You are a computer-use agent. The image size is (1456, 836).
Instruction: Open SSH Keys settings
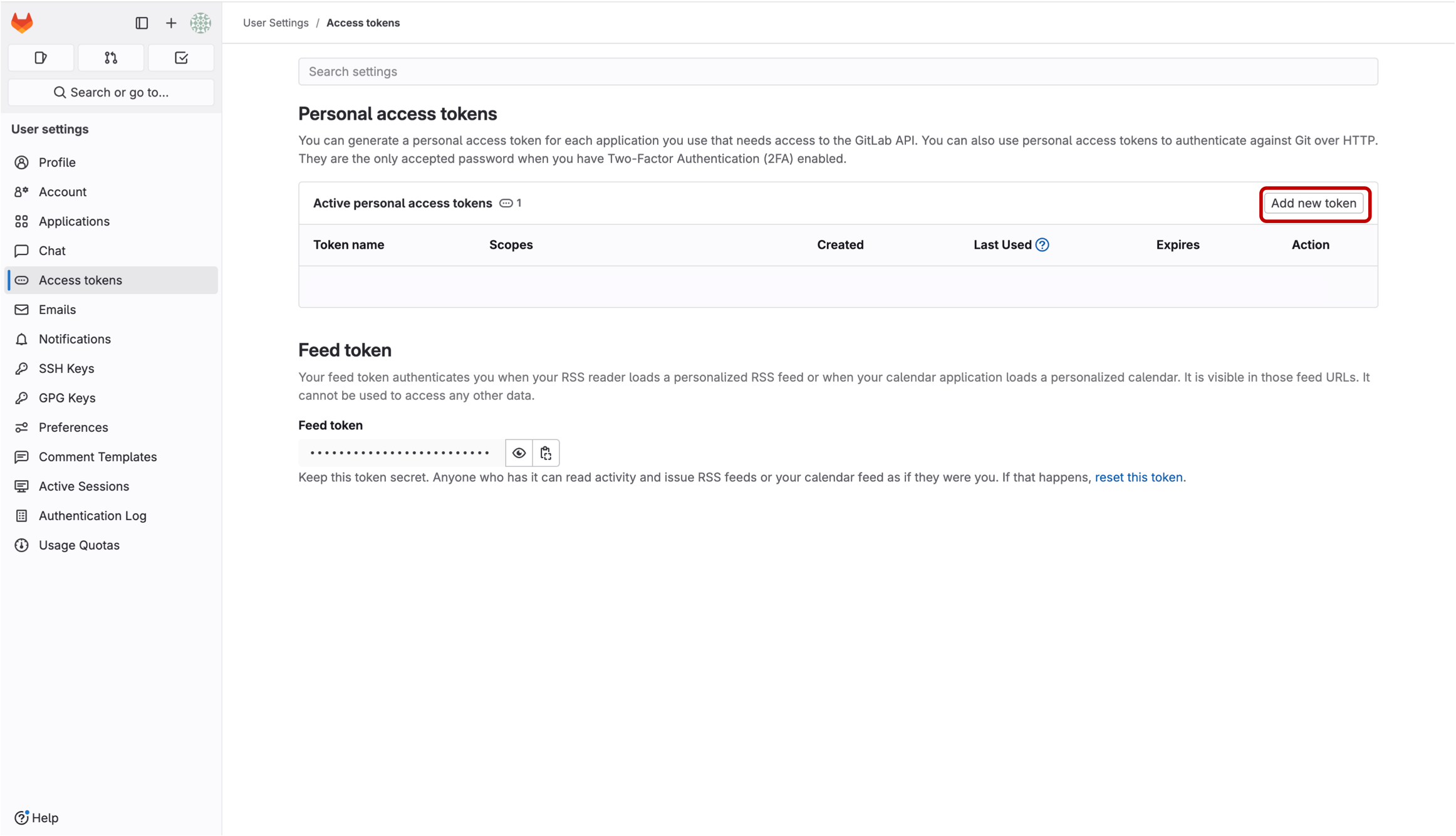point(66,368)
